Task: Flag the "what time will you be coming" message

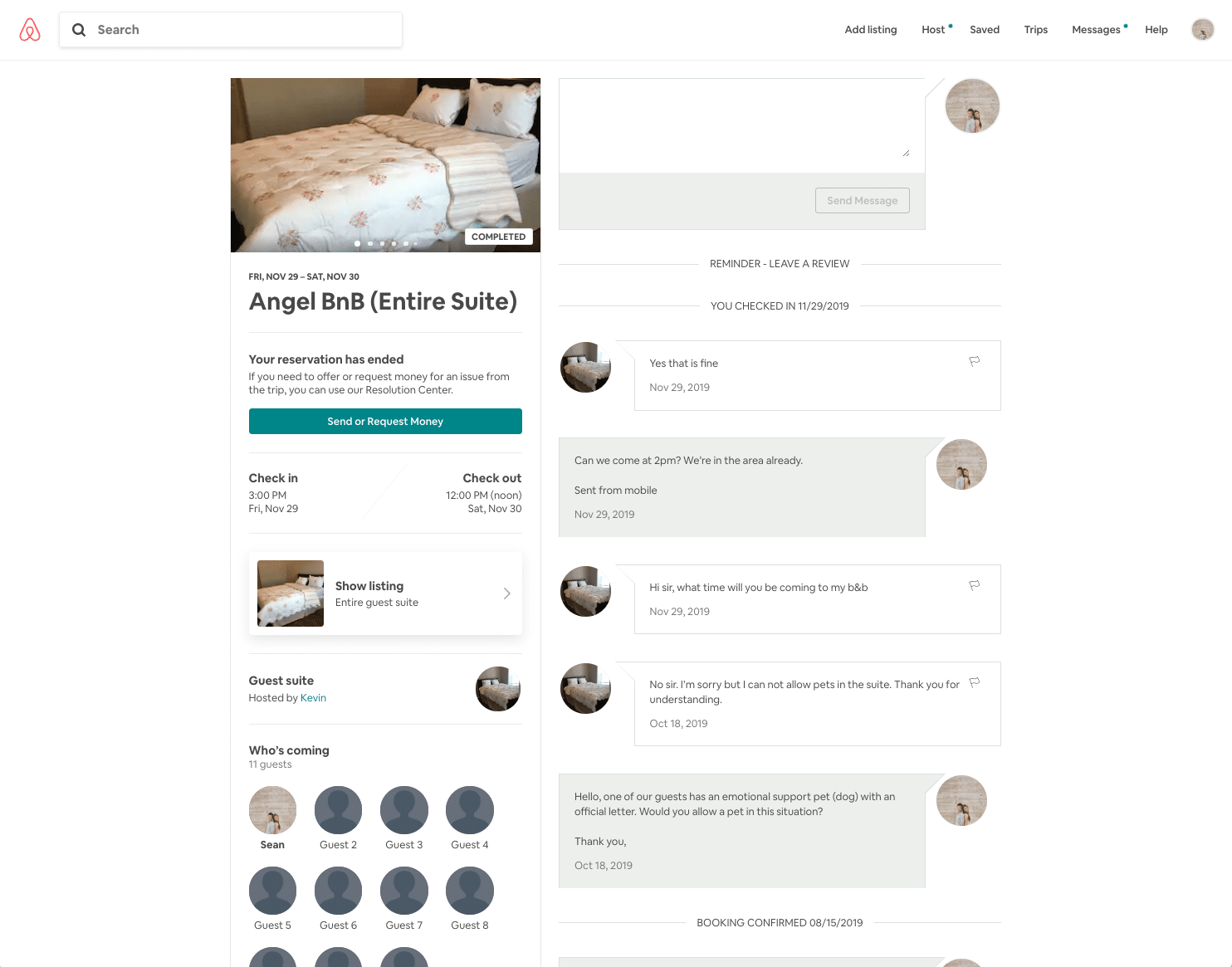Action: pyautogui.click(x=975, y=585)
